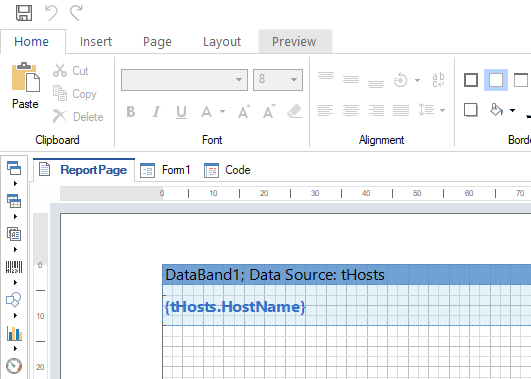Expand arrow below shapes icon

coord(15,315)
